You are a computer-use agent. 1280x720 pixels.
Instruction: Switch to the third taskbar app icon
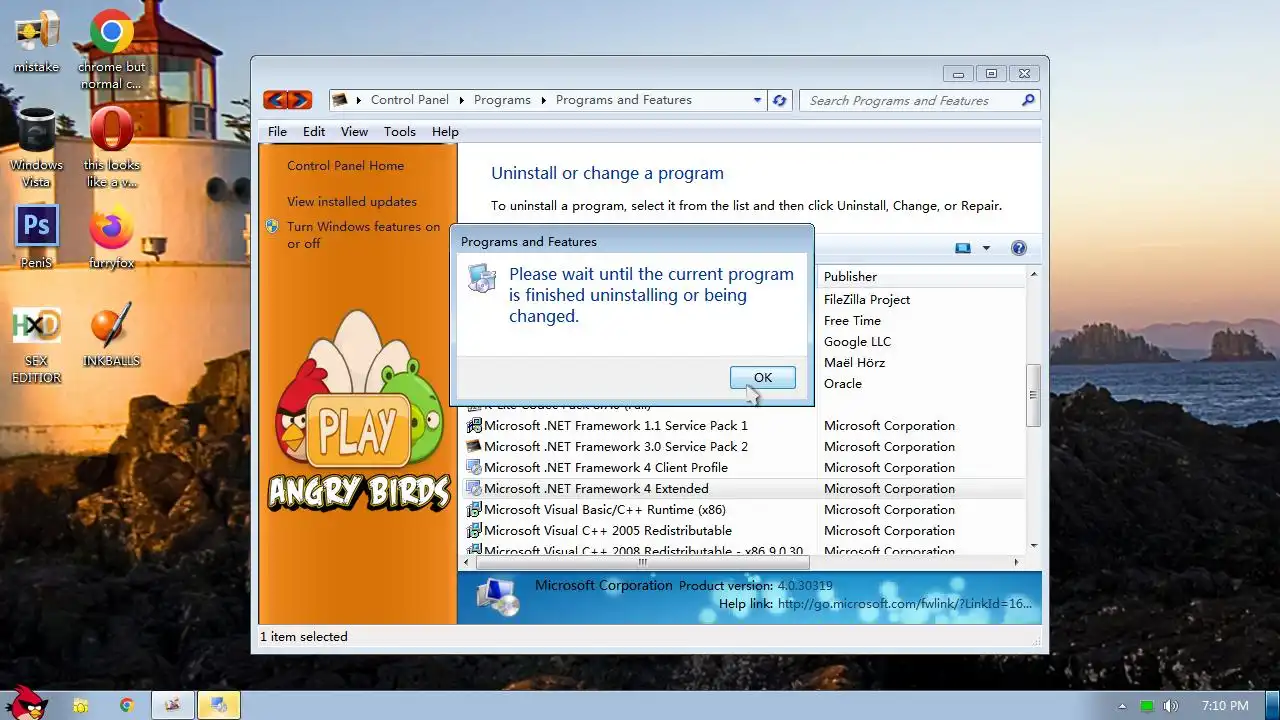click(x=172, y=705)
